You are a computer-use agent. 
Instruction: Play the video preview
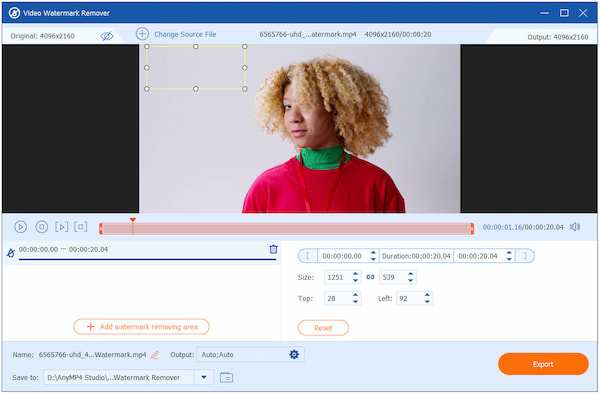20,227
